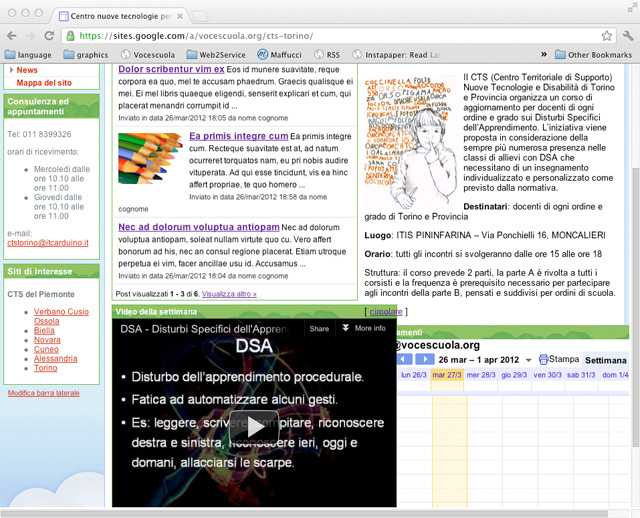This screenshot has height=518, width=640.
Task: Go to previous week in the calendar
Action: pos(405,359)
